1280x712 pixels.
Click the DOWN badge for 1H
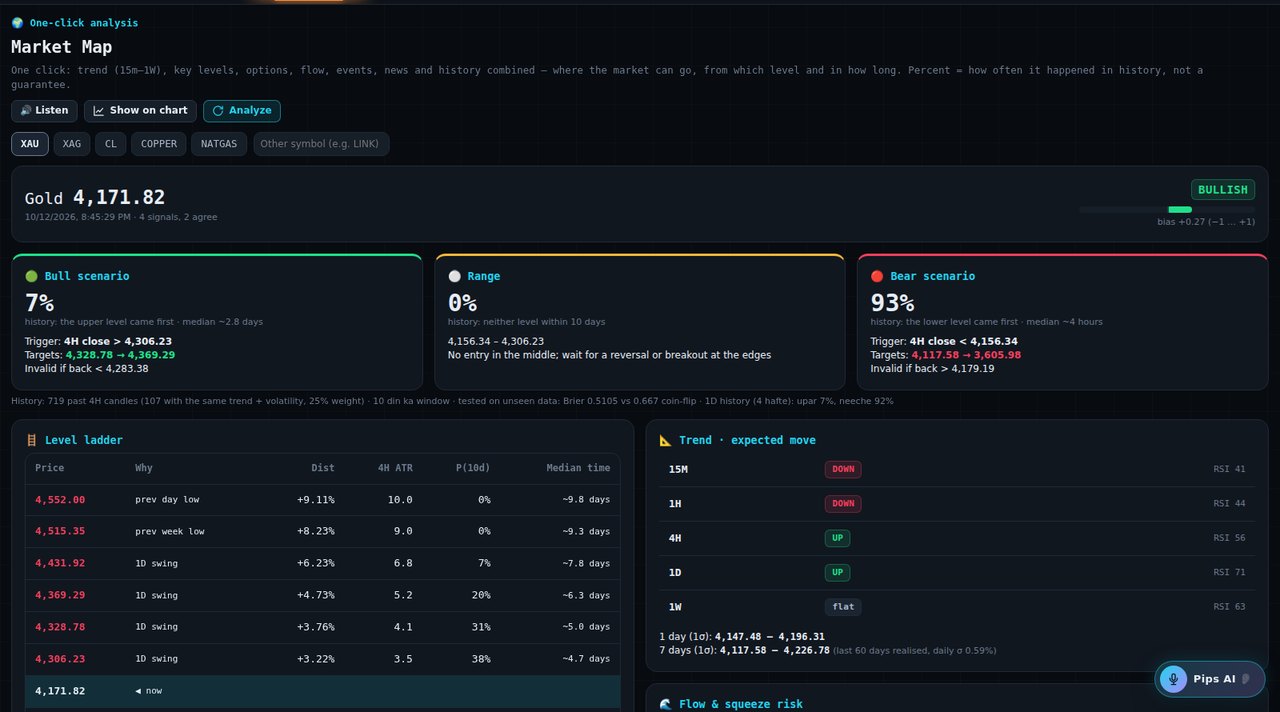843,504
